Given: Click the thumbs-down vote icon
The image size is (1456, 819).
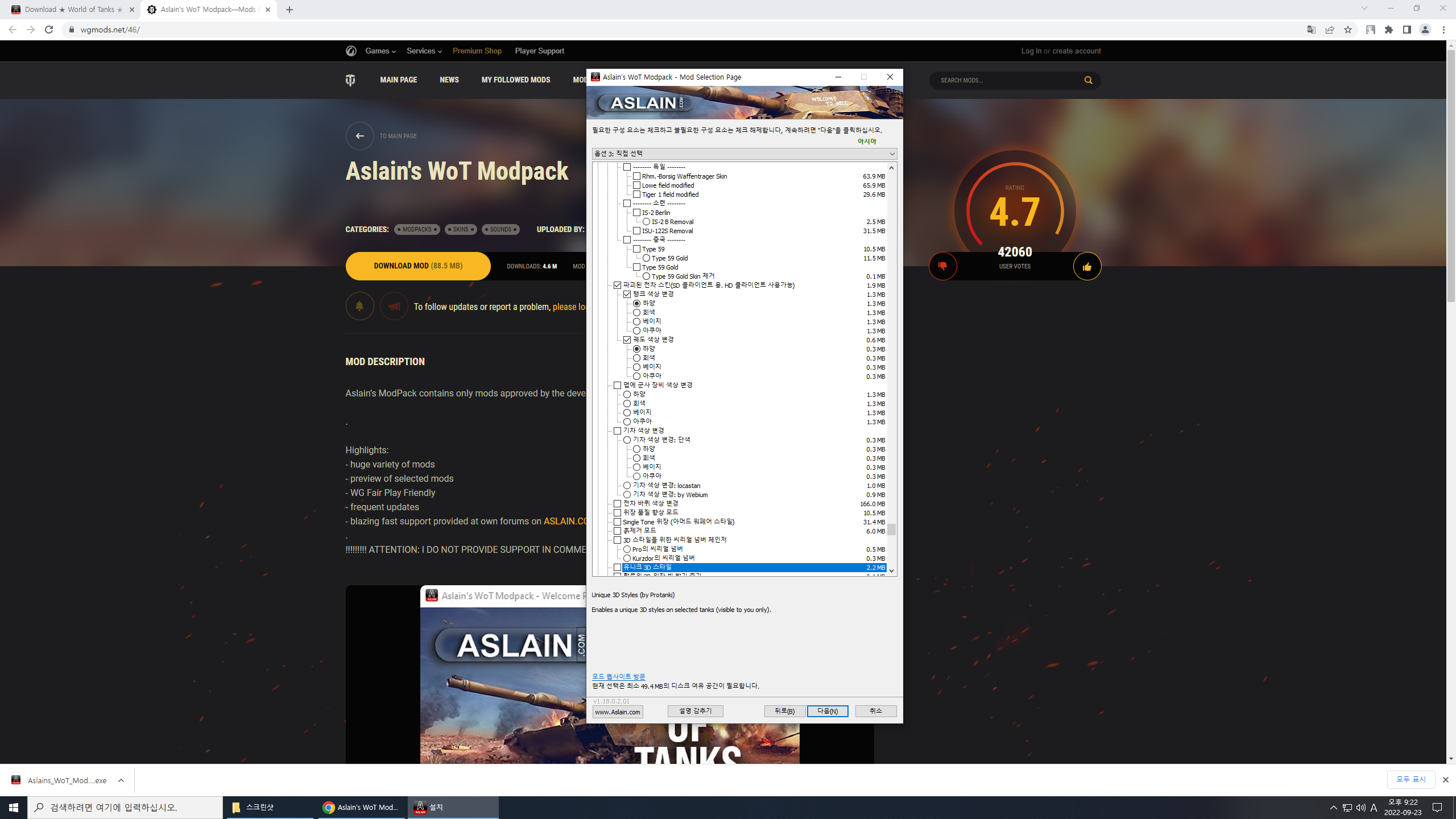Looking at the screenshot, I should (x=942, y=266).
